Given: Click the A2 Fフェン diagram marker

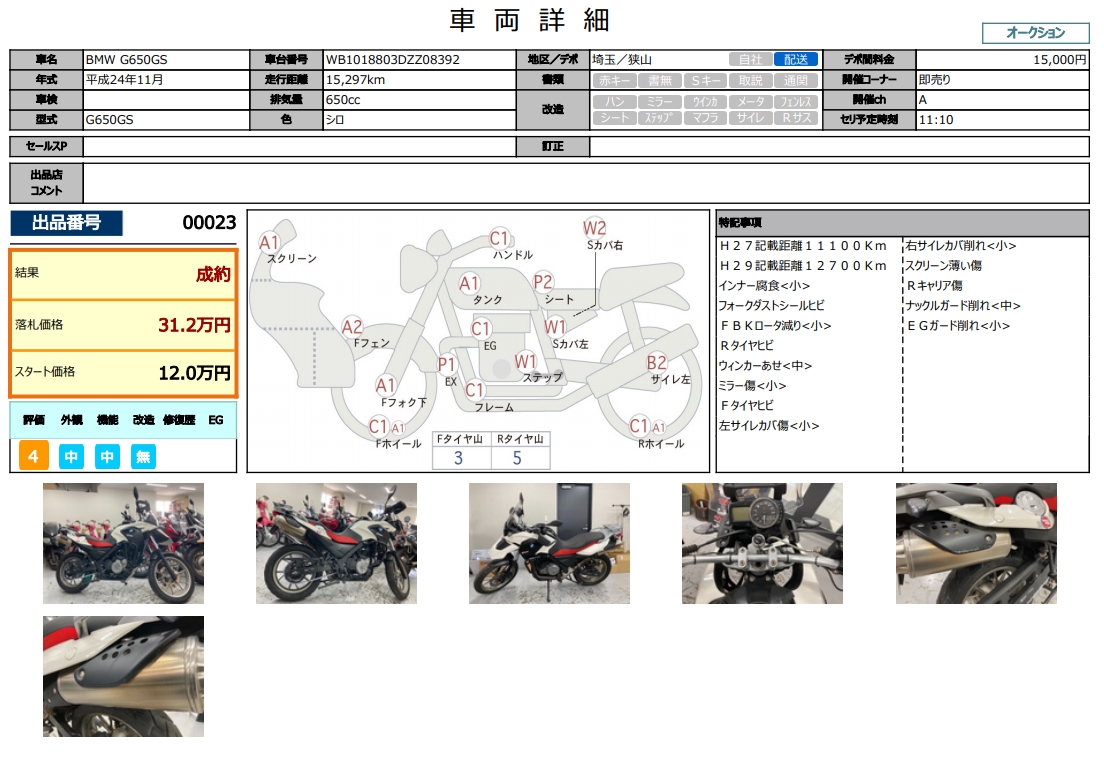Looking at the screenshot, I should click(352, 327).
